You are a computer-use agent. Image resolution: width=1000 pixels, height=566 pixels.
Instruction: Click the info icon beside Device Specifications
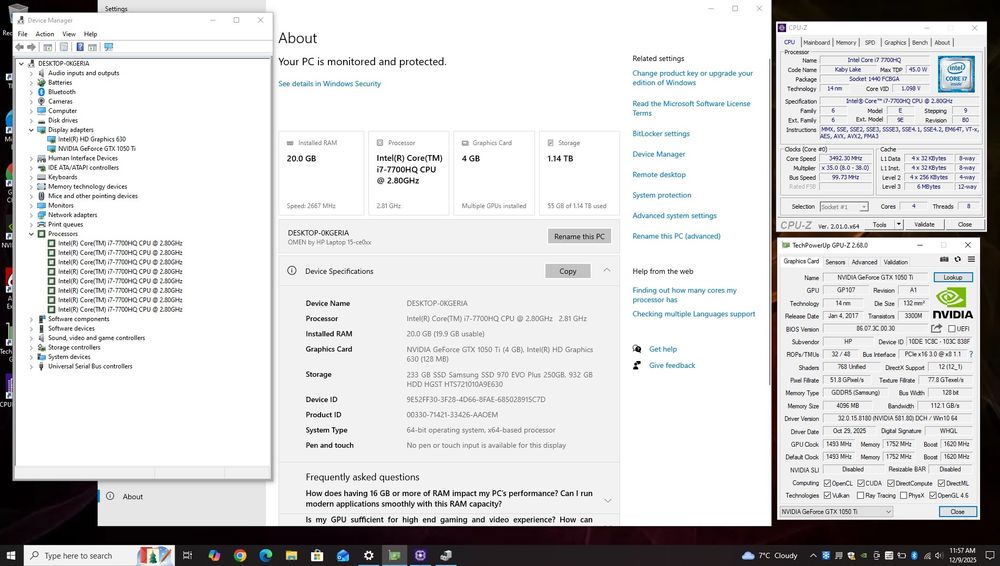(291, 271)
